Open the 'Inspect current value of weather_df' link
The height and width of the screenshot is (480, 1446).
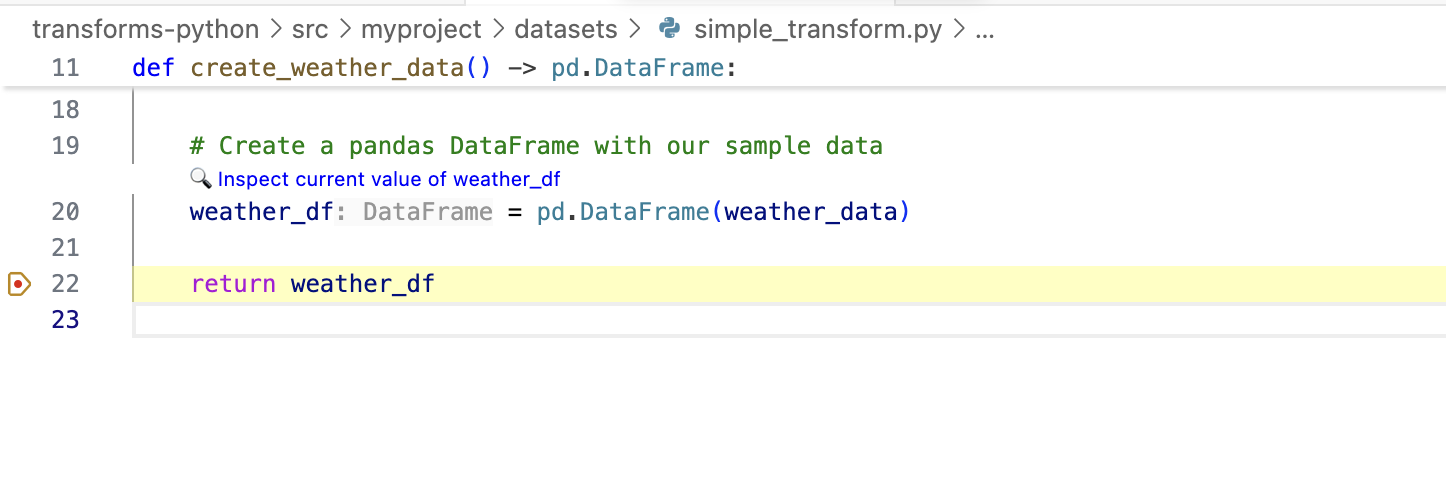click(389, 180)
